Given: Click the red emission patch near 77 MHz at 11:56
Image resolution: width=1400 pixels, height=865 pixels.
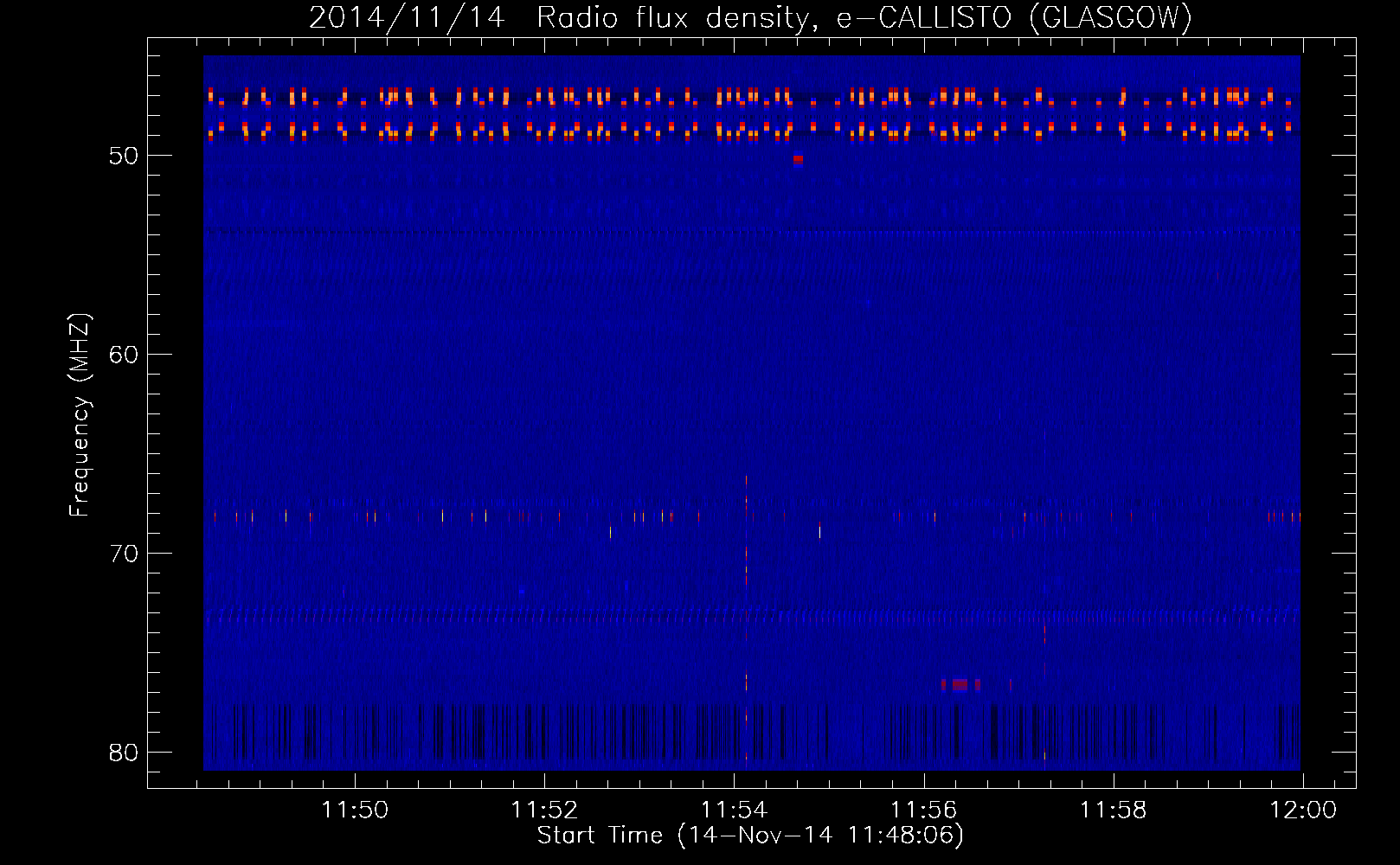Looking at the screenshot, I should coord(960,685).
